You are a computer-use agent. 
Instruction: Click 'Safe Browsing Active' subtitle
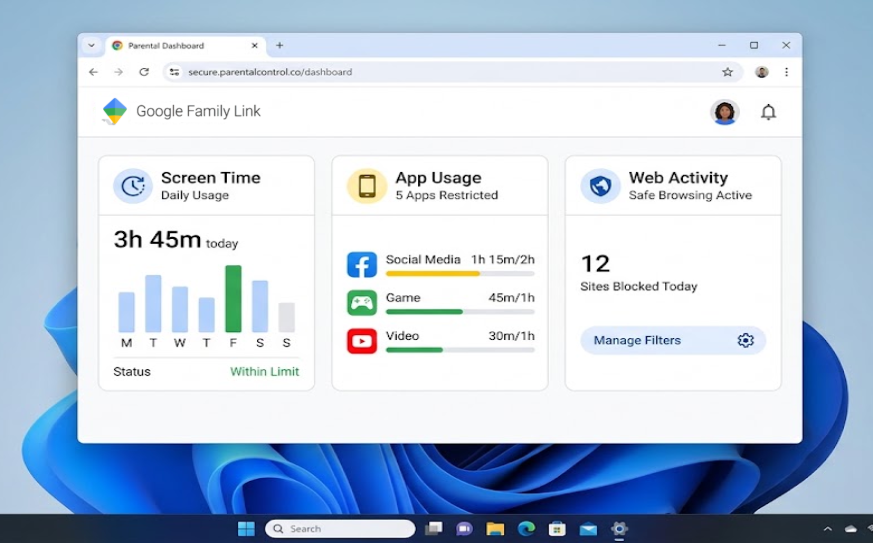click(x=690, y=195)
